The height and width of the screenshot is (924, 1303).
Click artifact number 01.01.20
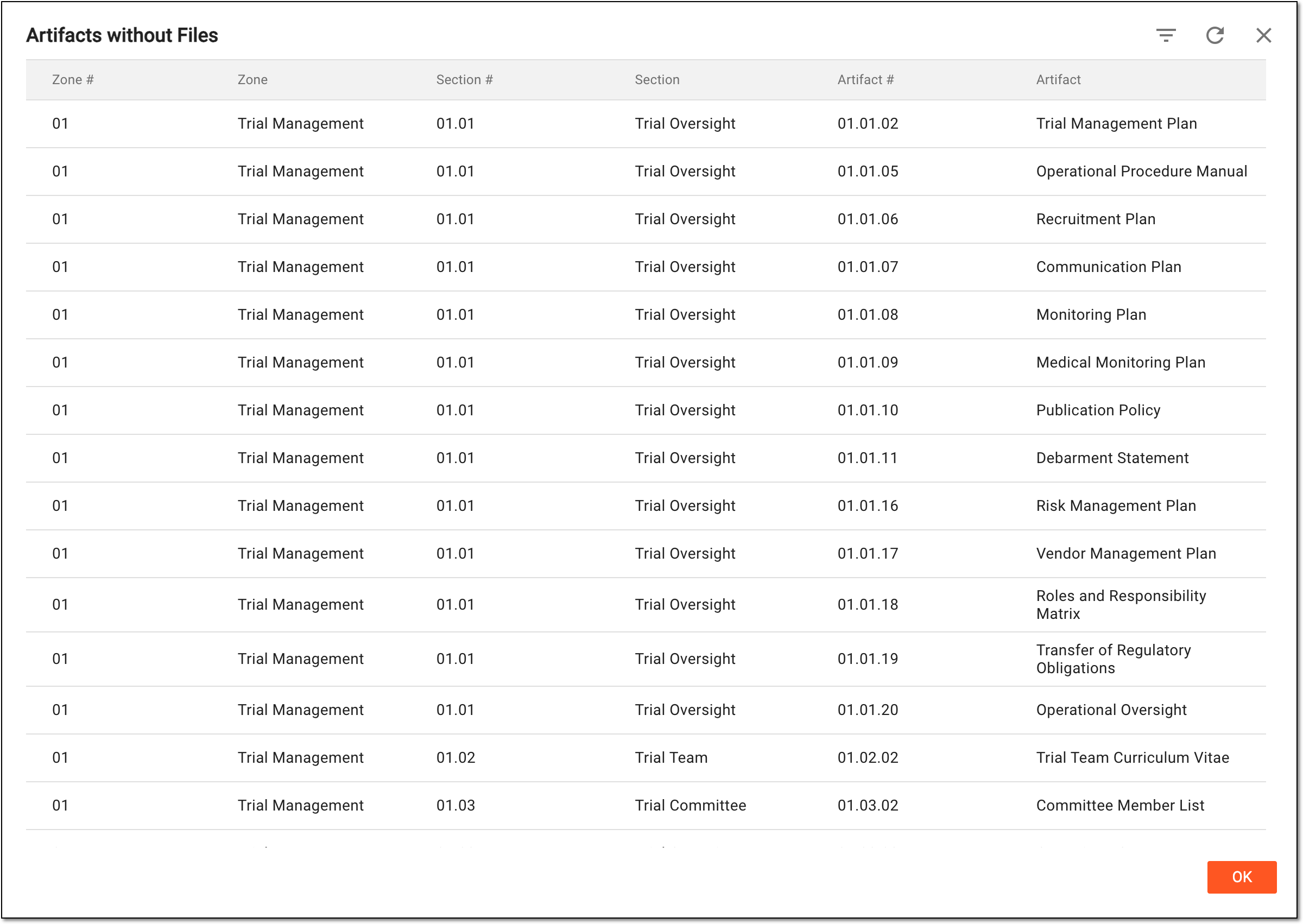[x=868, y=710]
